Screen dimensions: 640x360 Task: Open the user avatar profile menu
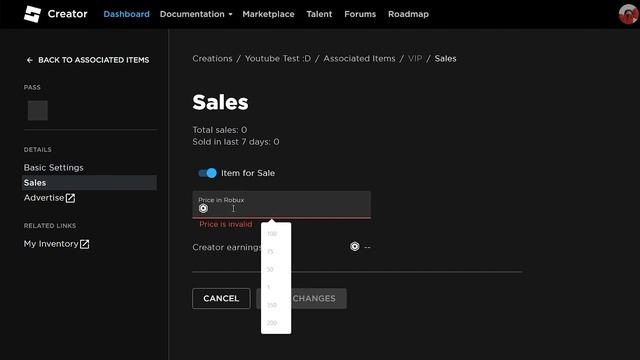tap(629, 14)
